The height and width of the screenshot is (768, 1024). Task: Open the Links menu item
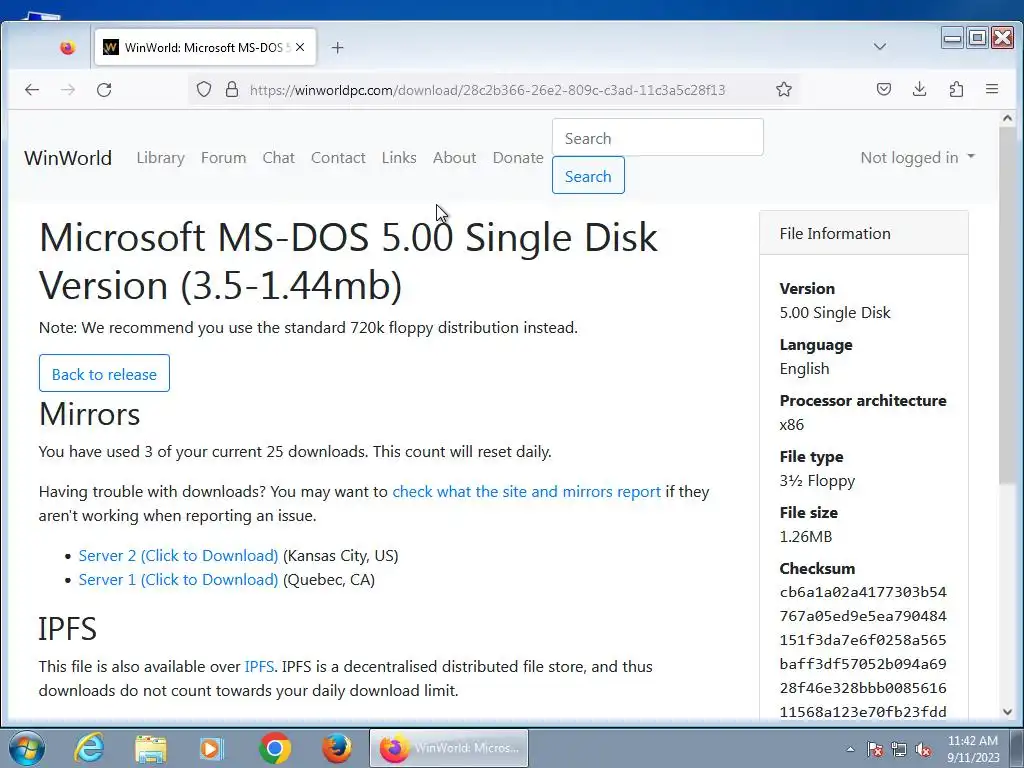(399, 157)
